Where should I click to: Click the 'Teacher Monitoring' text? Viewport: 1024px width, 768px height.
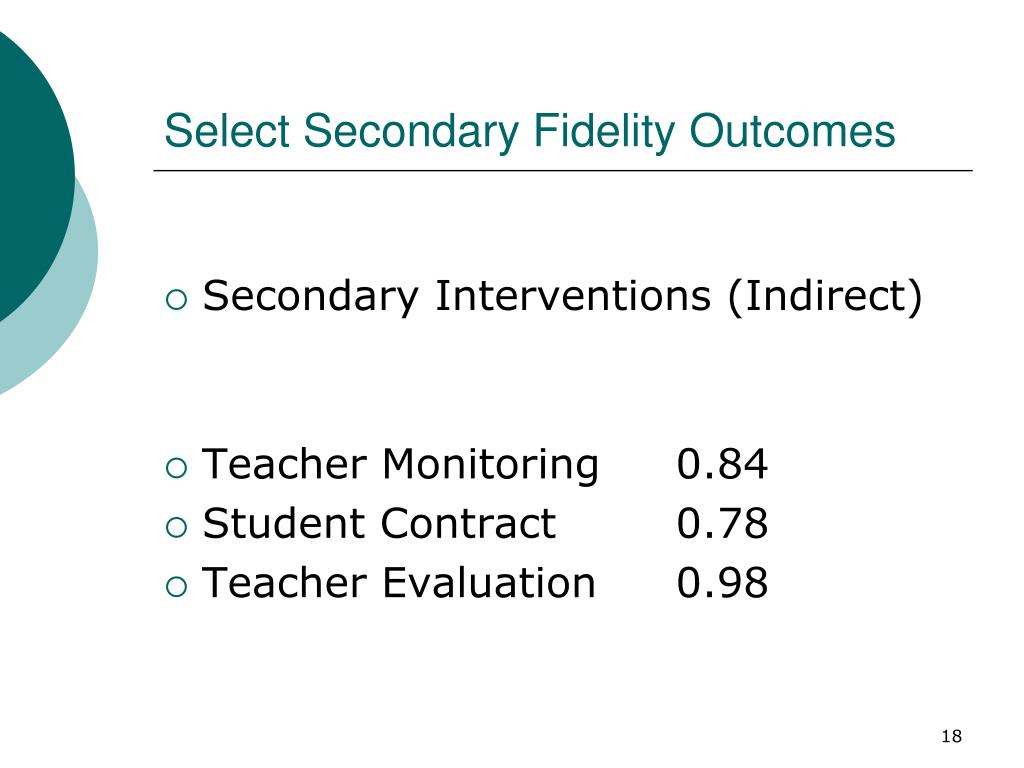(400, 466)
